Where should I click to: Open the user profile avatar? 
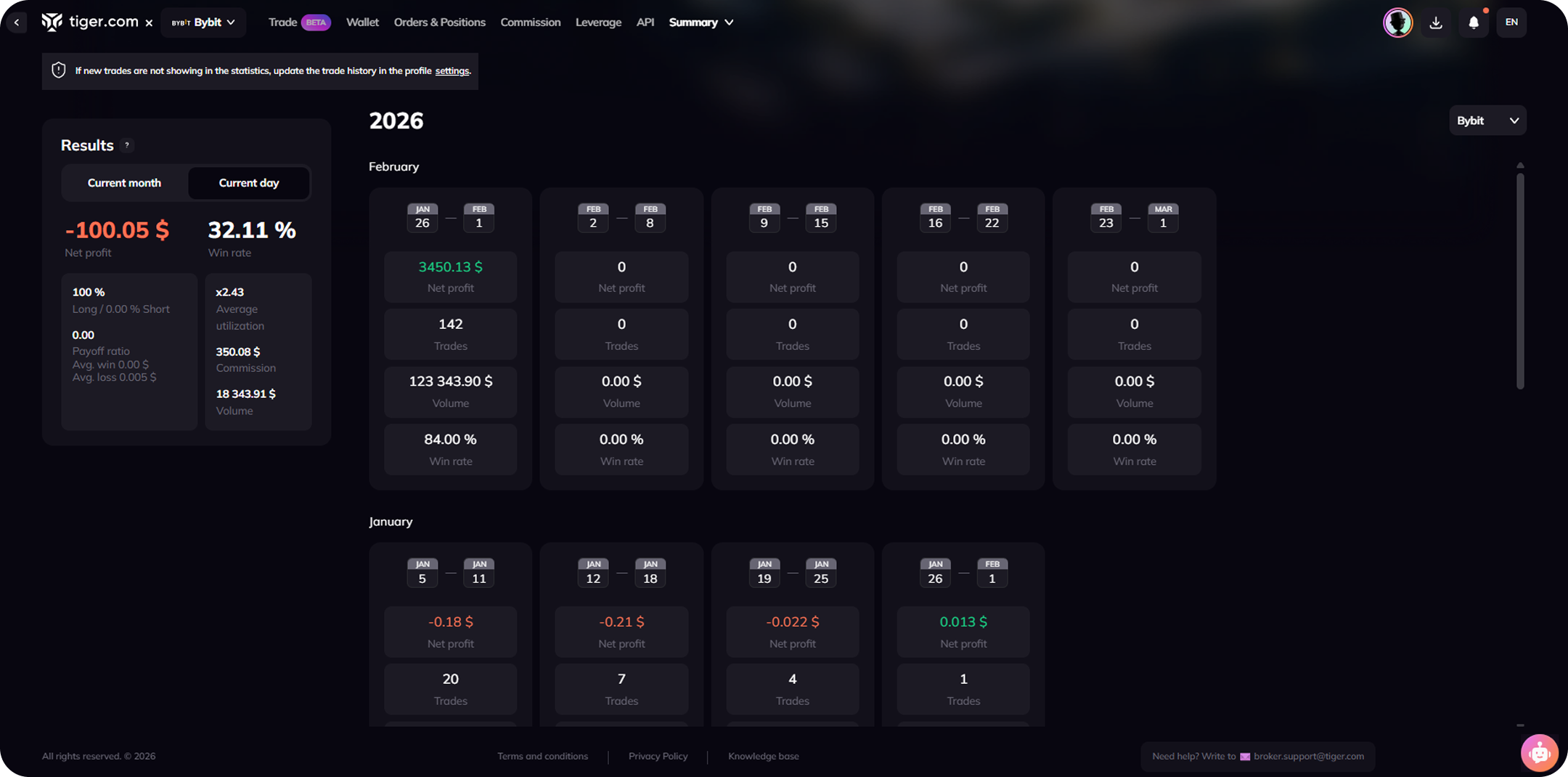(x=1397, y=23)
